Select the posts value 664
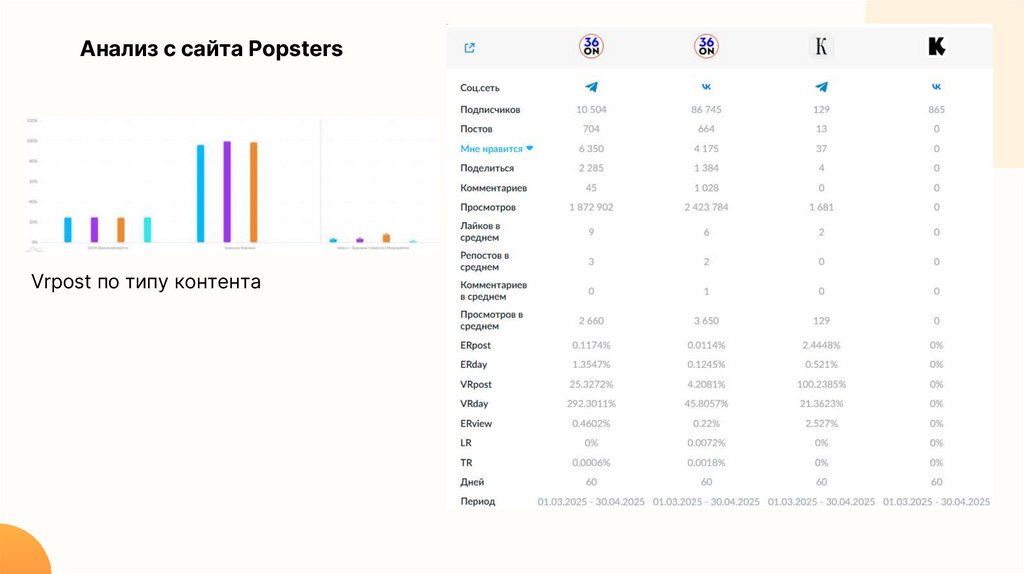The height and width of the screenshot is (574, 1024). coord(706,129)
